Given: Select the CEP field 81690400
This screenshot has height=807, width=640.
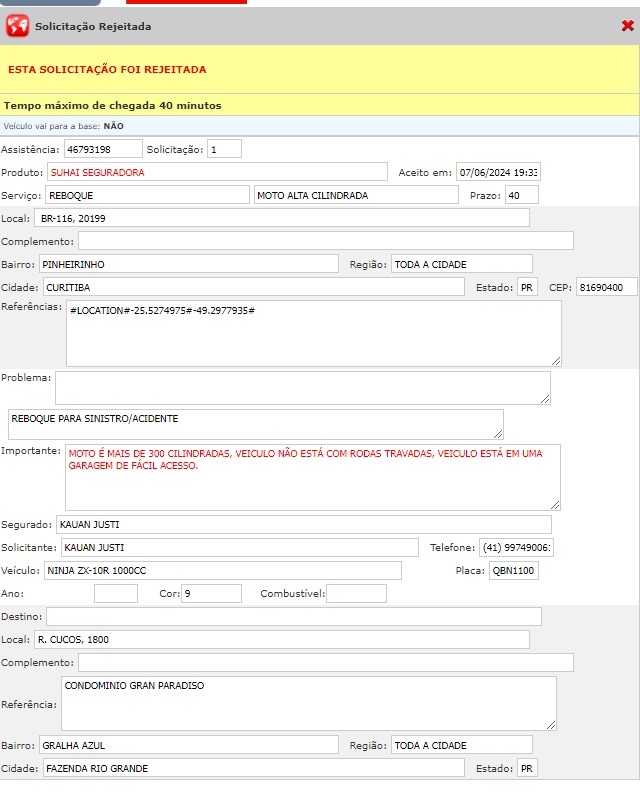Looking at the screenshot, I should pyautogui.click(x=606, y=287).
